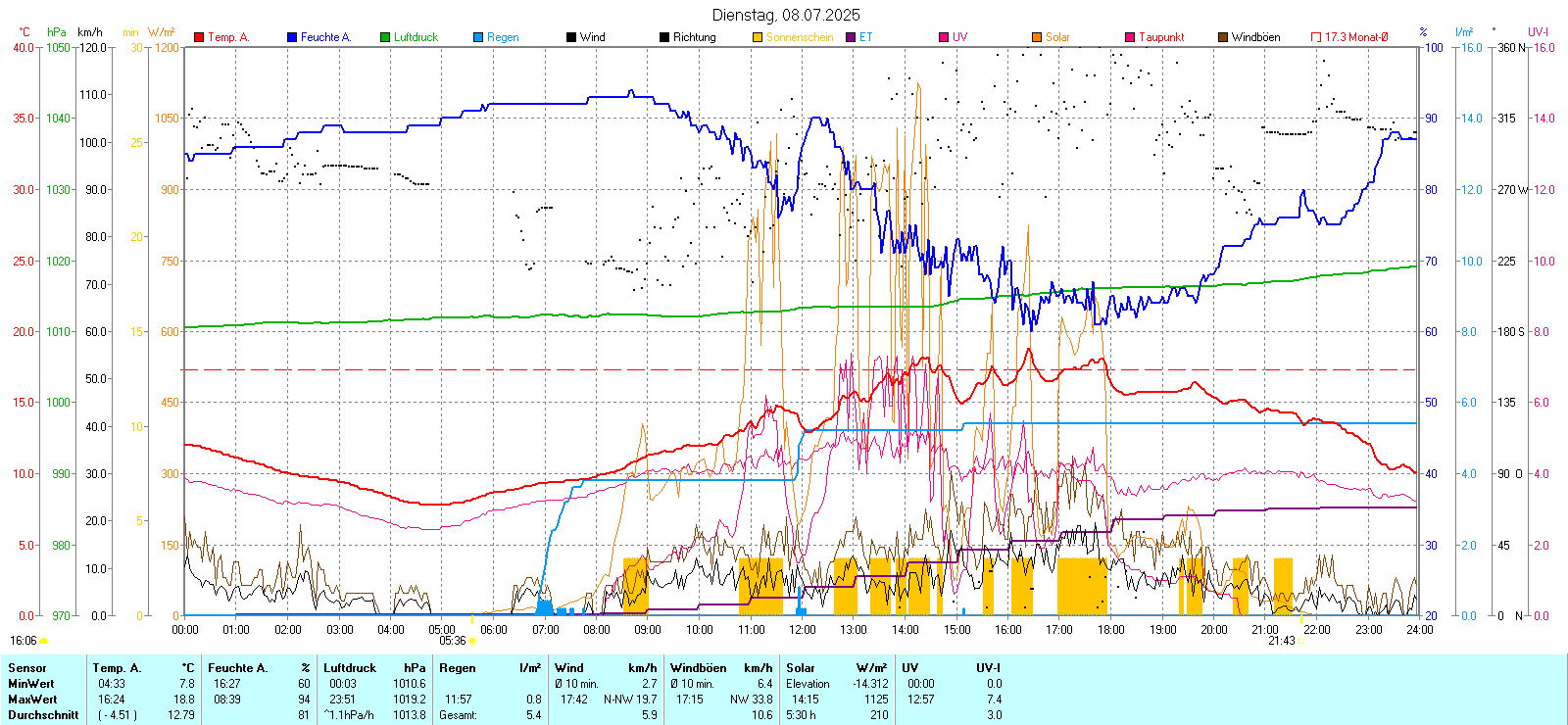
Task: Select the yellow Sonnenschein legend square
Action: point(758,37)
